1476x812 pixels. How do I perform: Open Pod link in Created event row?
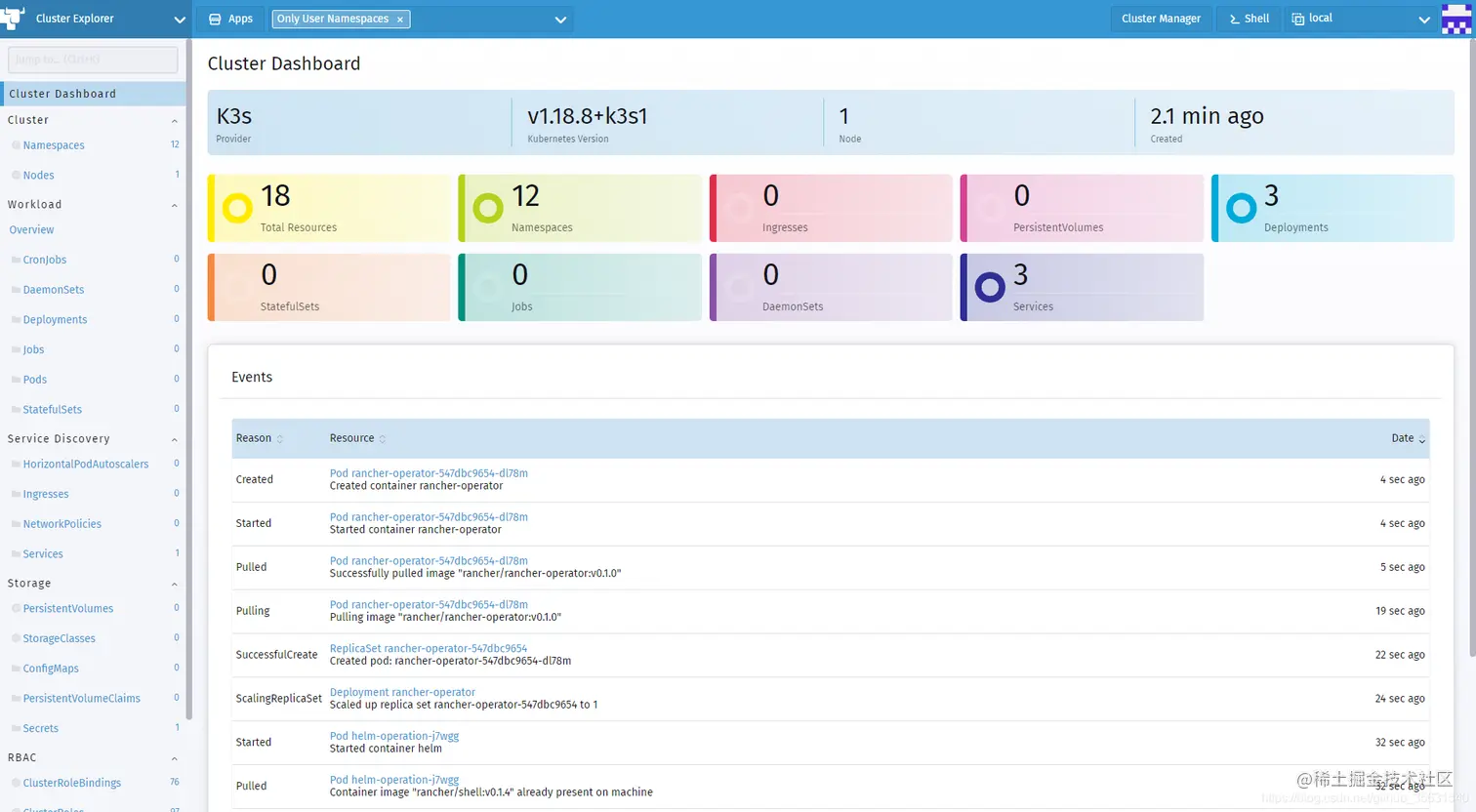(x=429, y=473)
